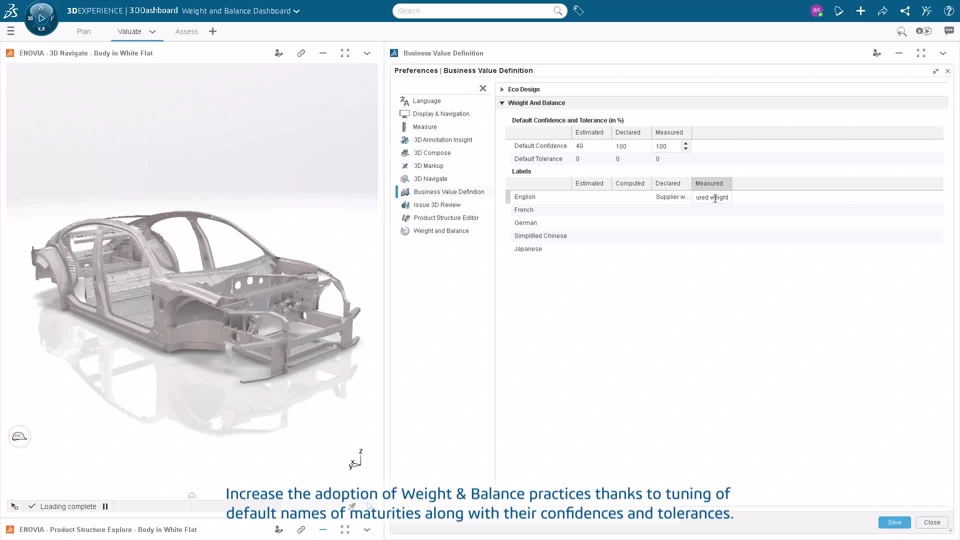Click the share arrow icon in header

coord(882,10)
